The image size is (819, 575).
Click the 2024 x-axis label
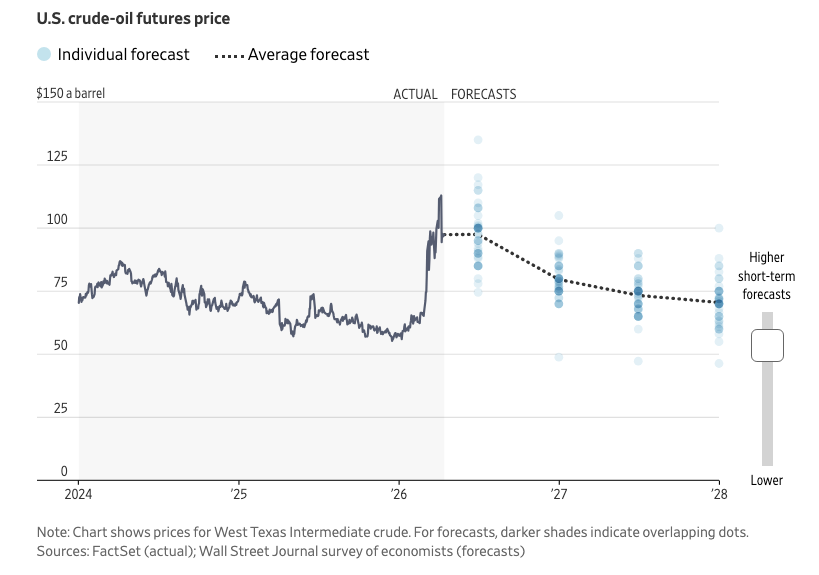[78, 493]
